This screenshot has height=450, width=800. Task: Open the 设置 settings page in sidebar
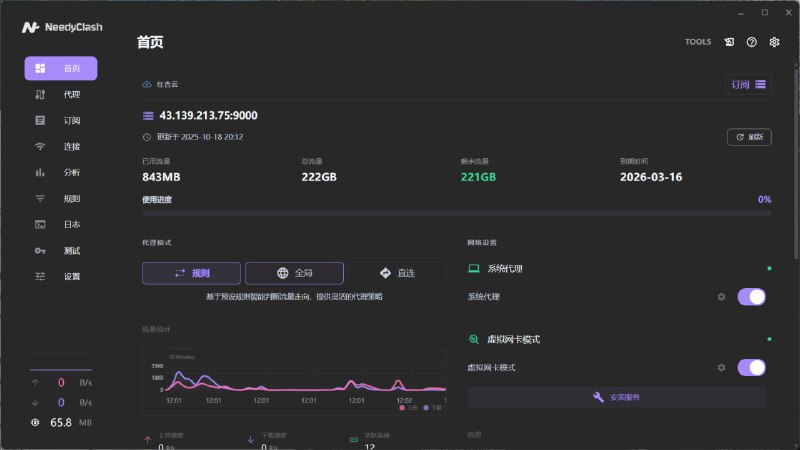tap(61, 277)
